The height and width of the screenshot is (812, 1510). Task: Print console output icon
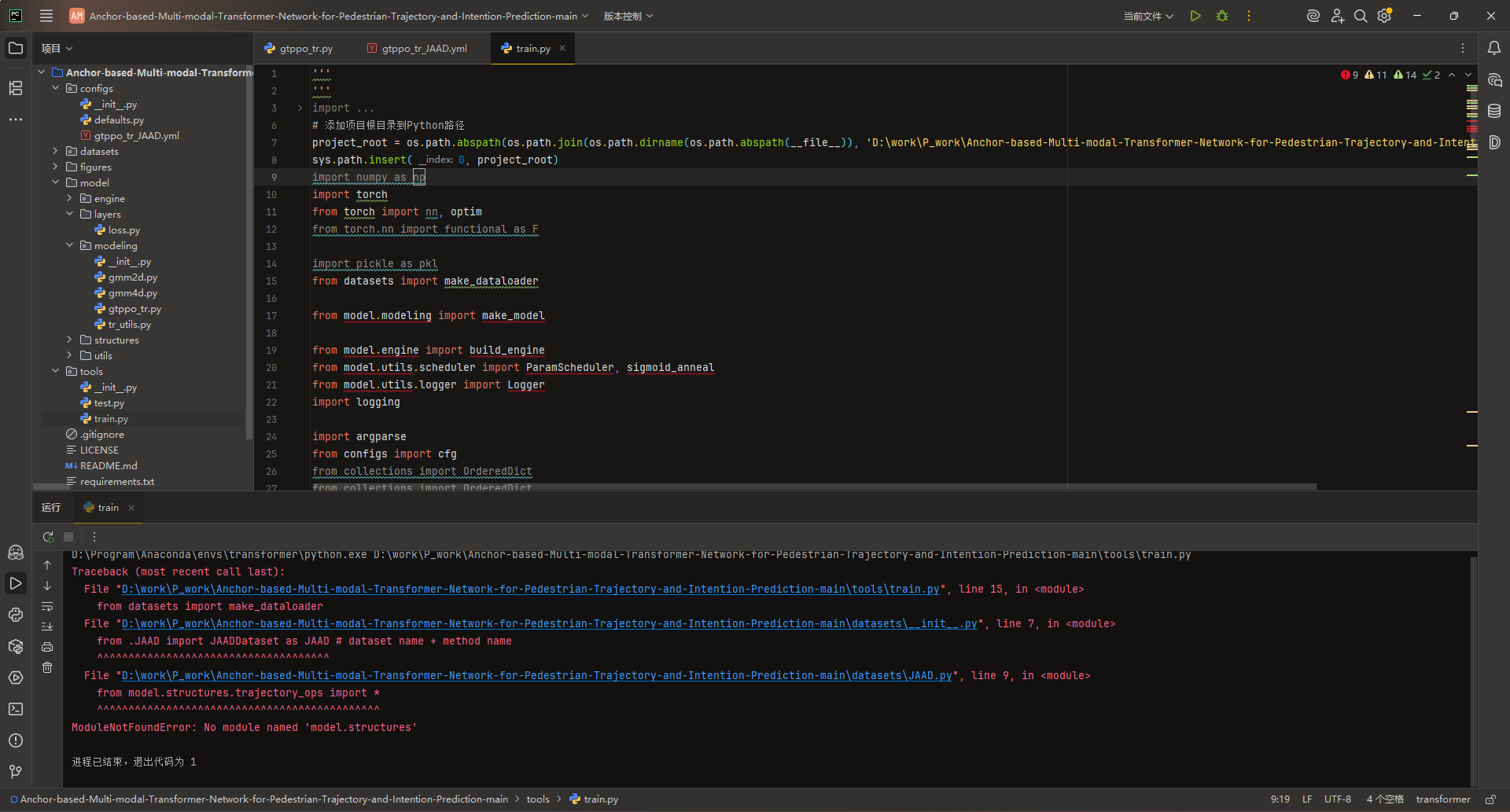point(47,647)
